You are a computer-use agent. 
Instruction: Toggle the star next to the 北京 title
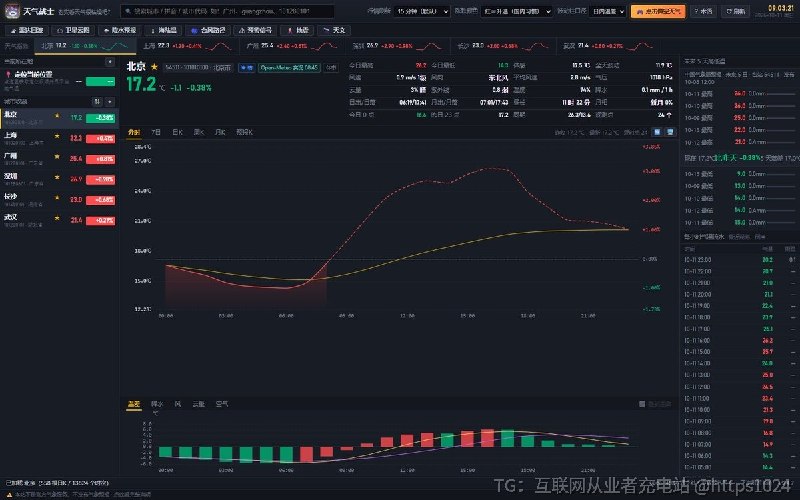[154, 67]
